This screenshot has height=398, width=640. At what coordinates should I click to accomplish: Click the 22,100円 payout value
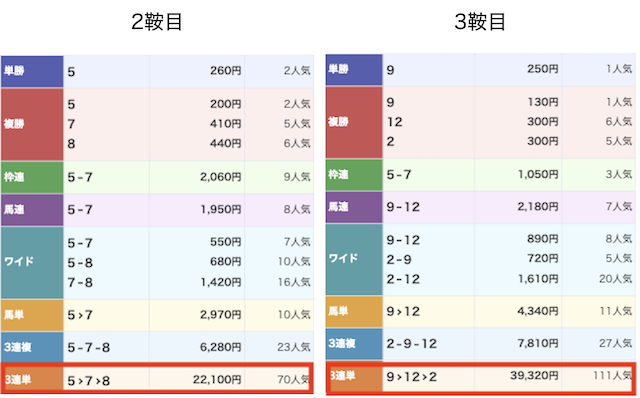pos(217,380)
